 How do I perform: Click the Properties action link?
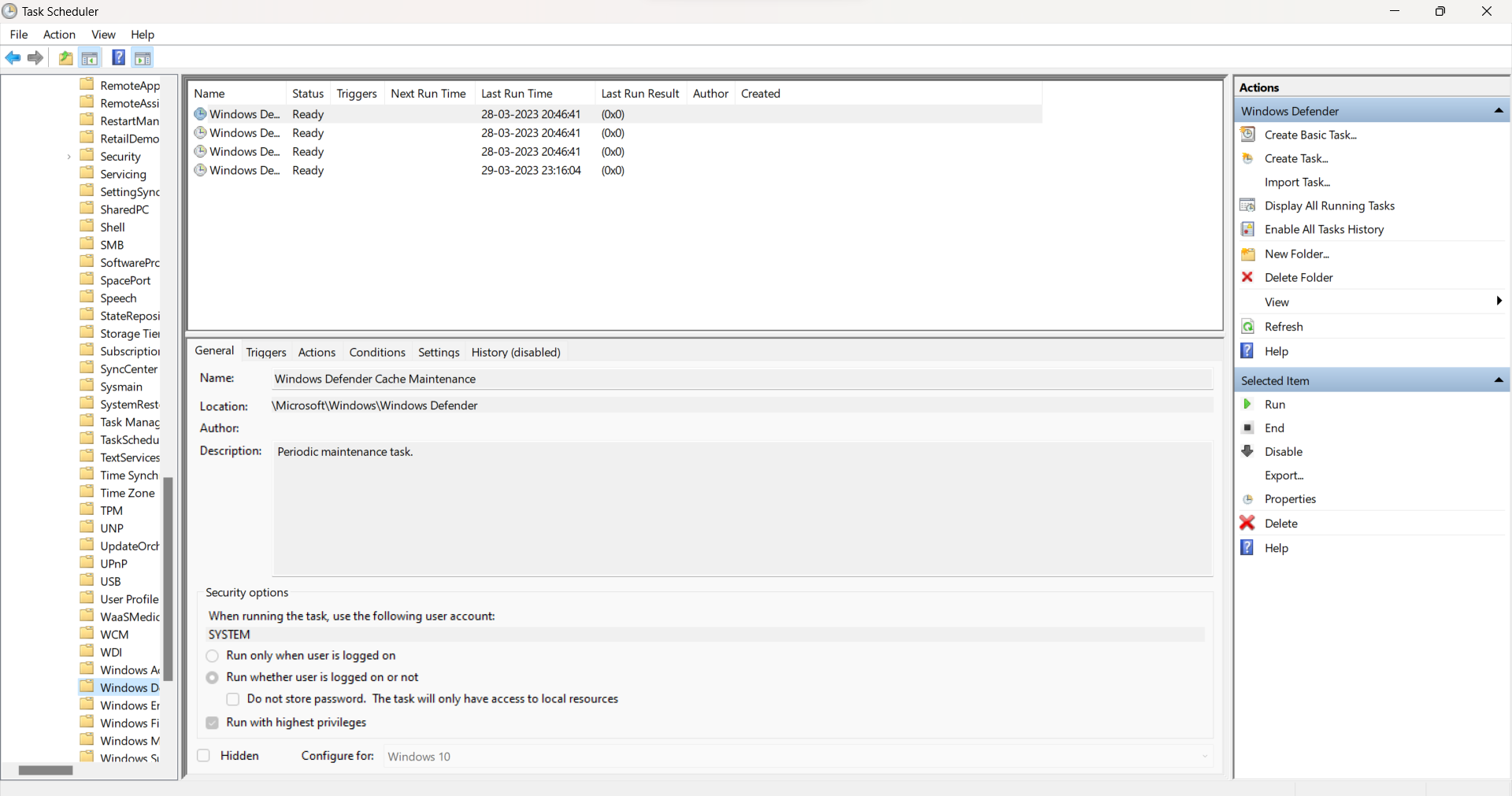click(1290, 499)
